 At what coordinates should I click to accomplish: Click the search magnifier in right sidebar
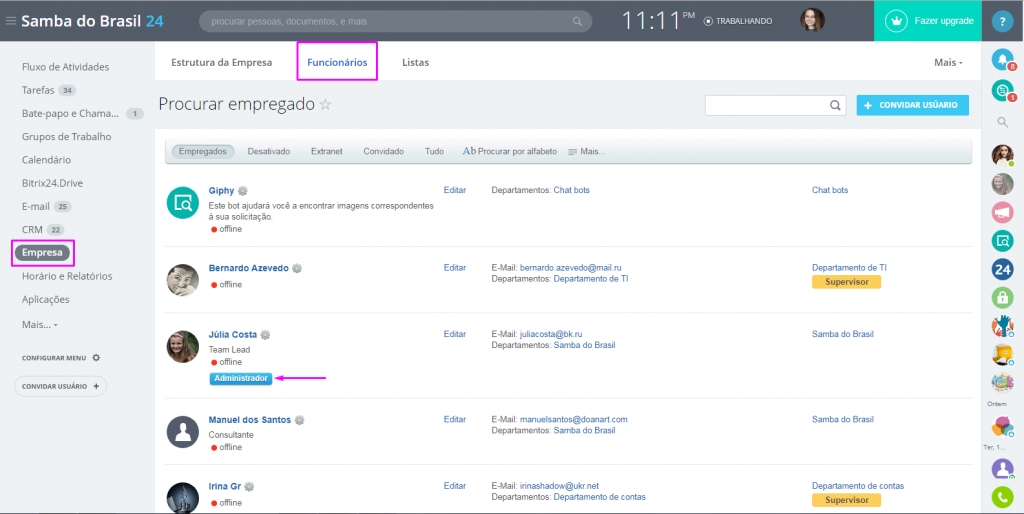pos(1002,122)
